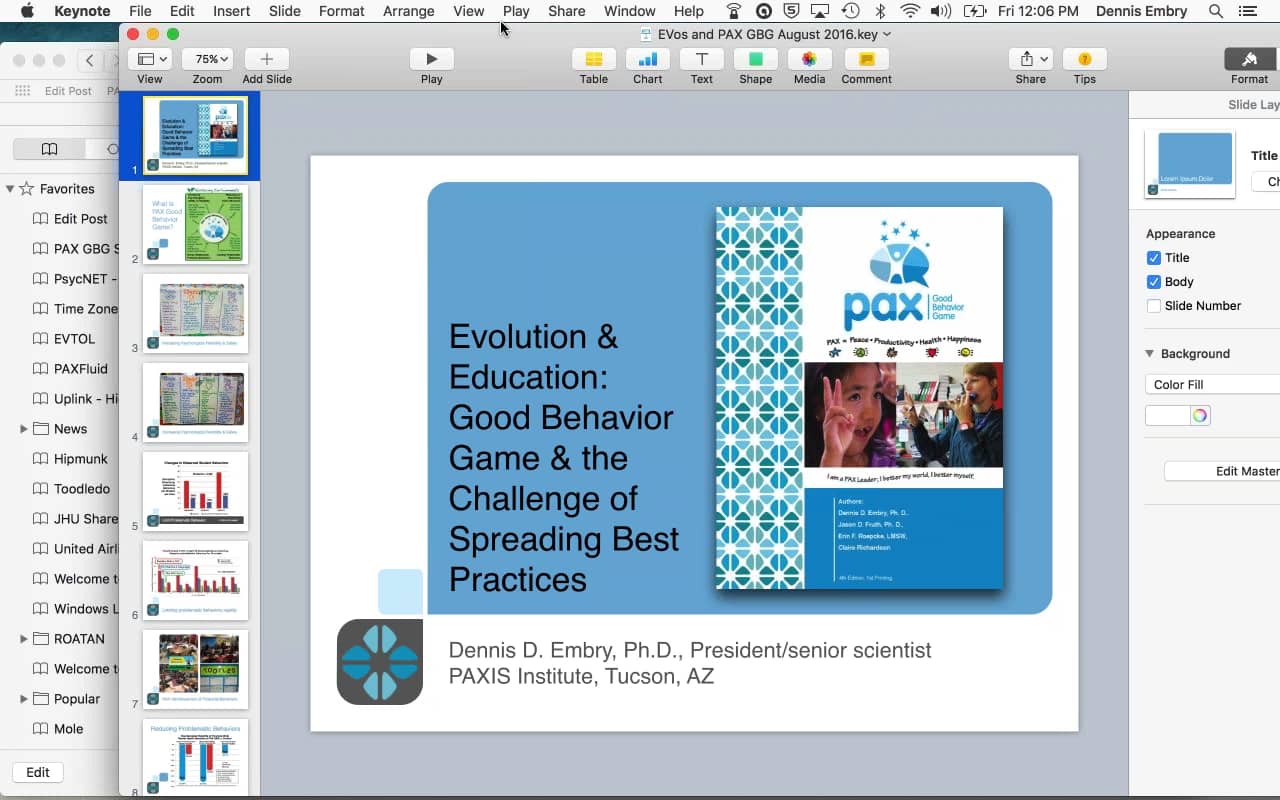The height and width of the screenshot is (800, 1280).
Task: Select slide 2 thumbnail in navigator
Action: click(x=195, y=224)
